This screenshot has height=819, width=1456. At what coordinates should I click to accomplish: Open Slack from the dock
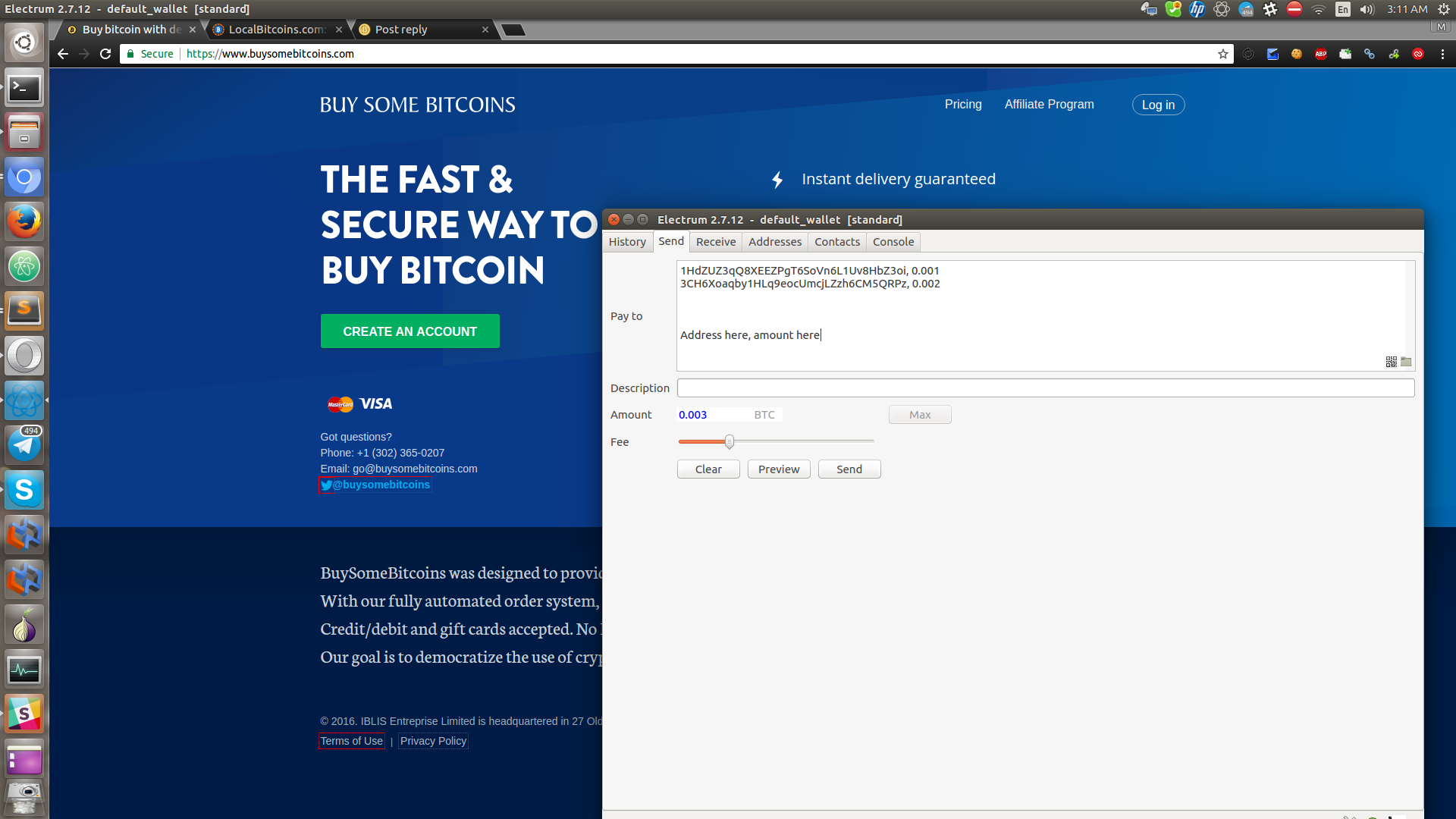click(24, 714)
